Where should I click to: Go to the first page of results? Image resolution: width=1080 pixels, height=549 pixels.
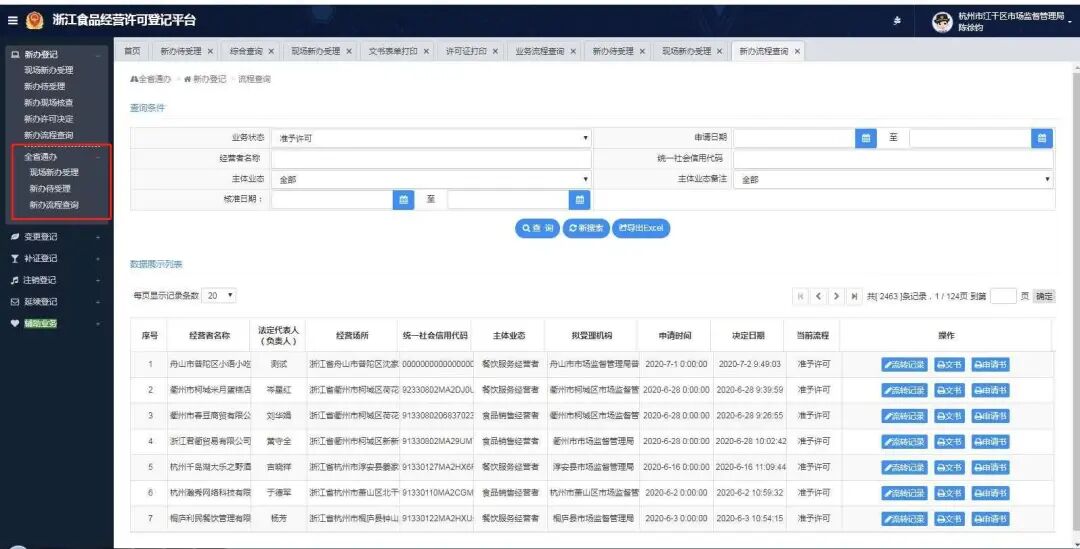coord(800,296)
